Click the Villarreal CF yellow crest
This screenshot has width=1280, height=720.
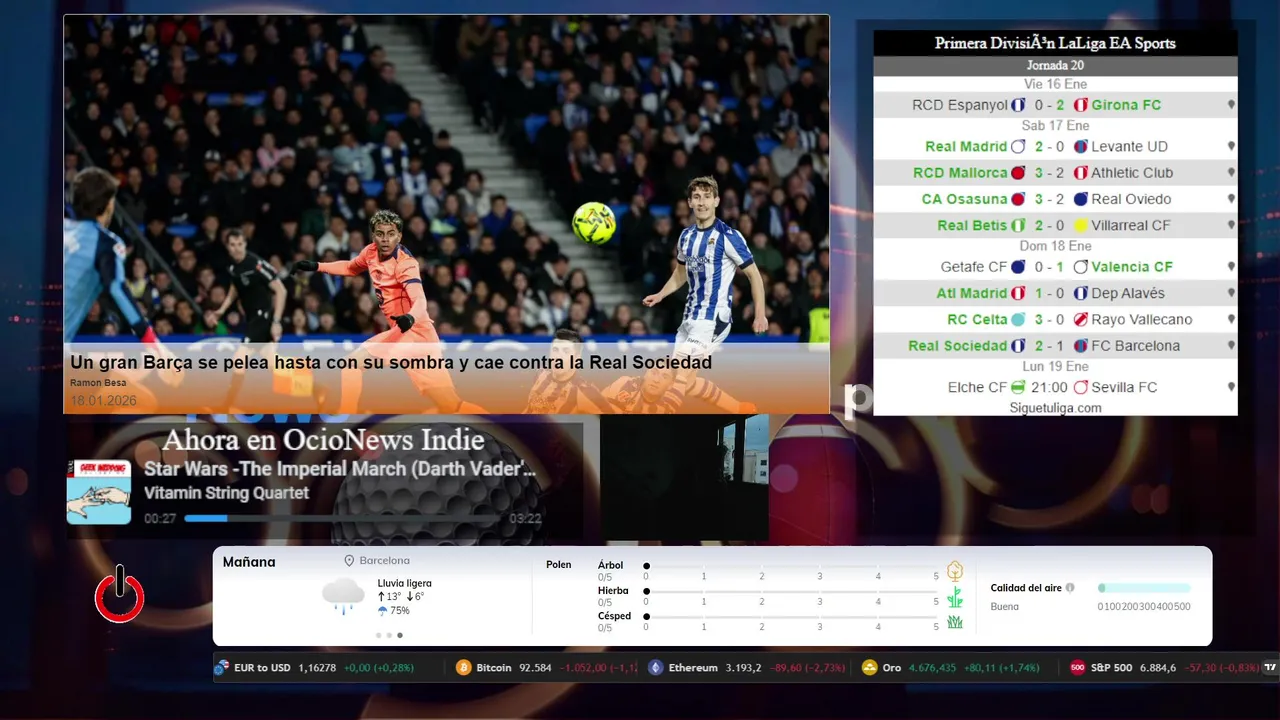pos(1081,226)
